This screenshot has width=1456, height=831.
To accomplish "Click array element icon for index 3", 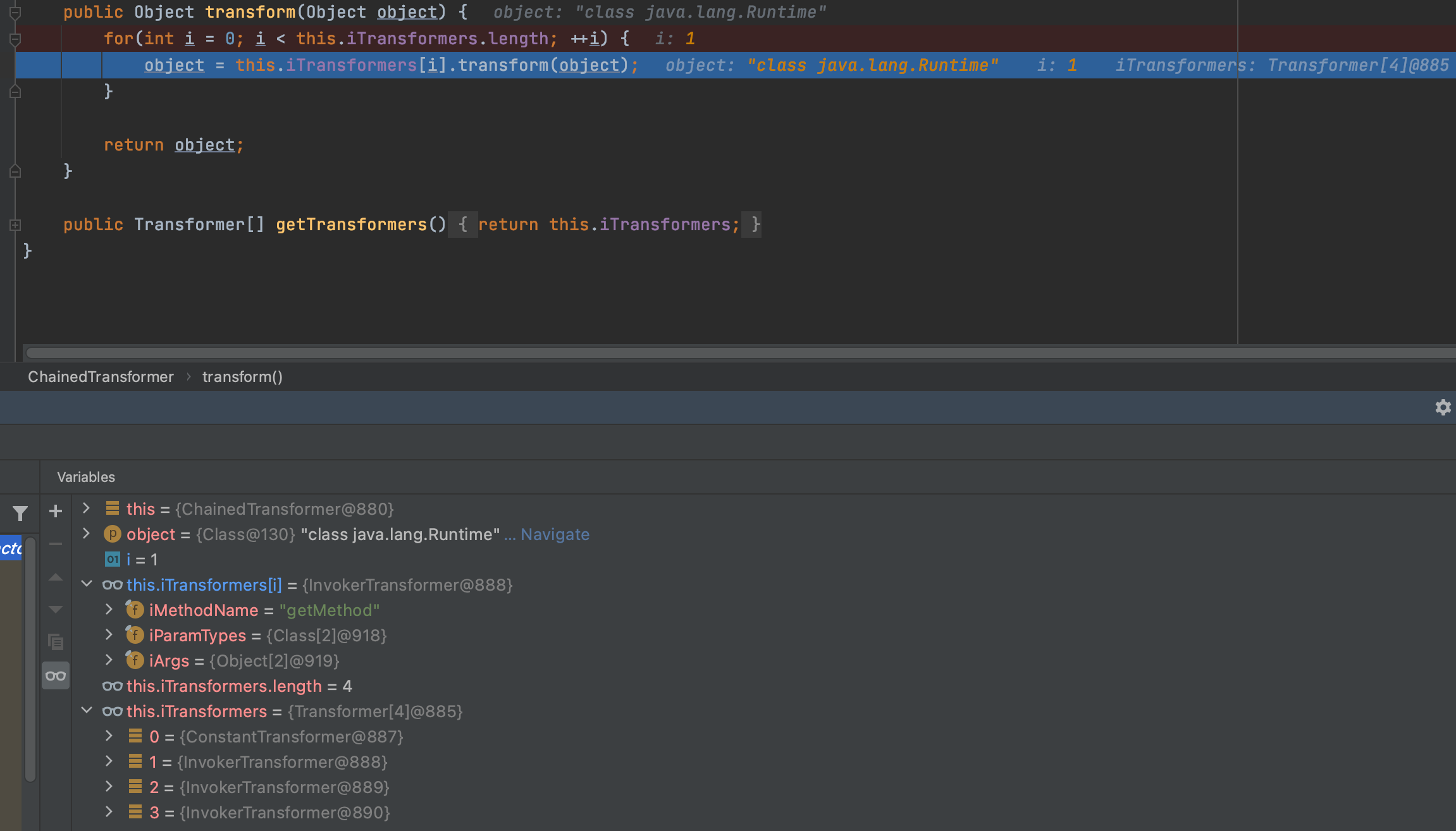I will [135, 811].
